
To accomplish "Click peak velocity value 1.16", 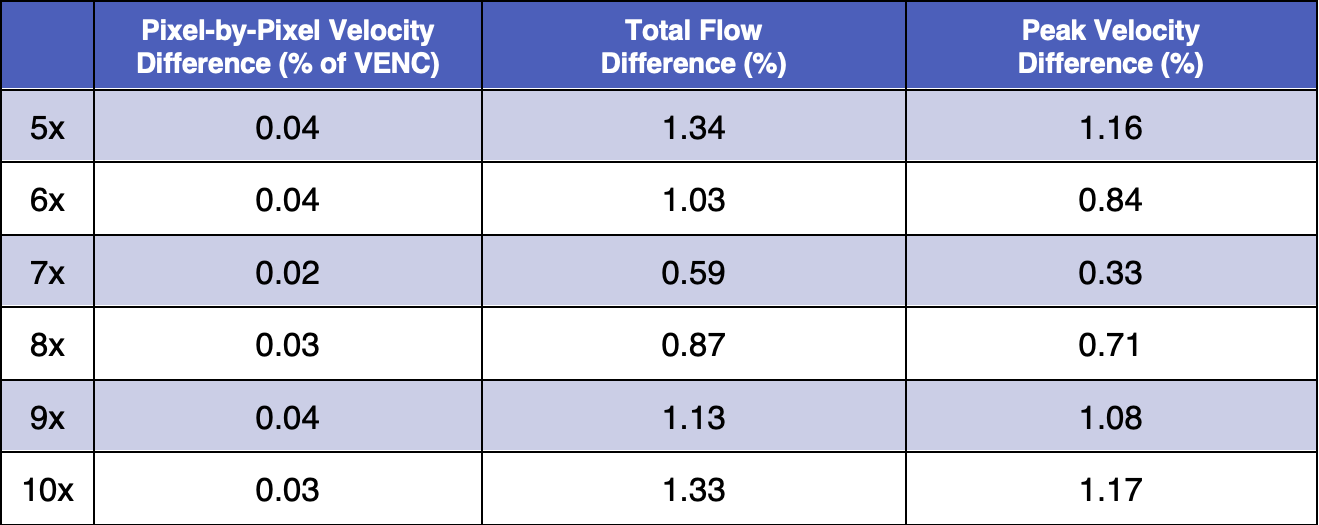I will pyautogui.click(x=1110, y=127).
